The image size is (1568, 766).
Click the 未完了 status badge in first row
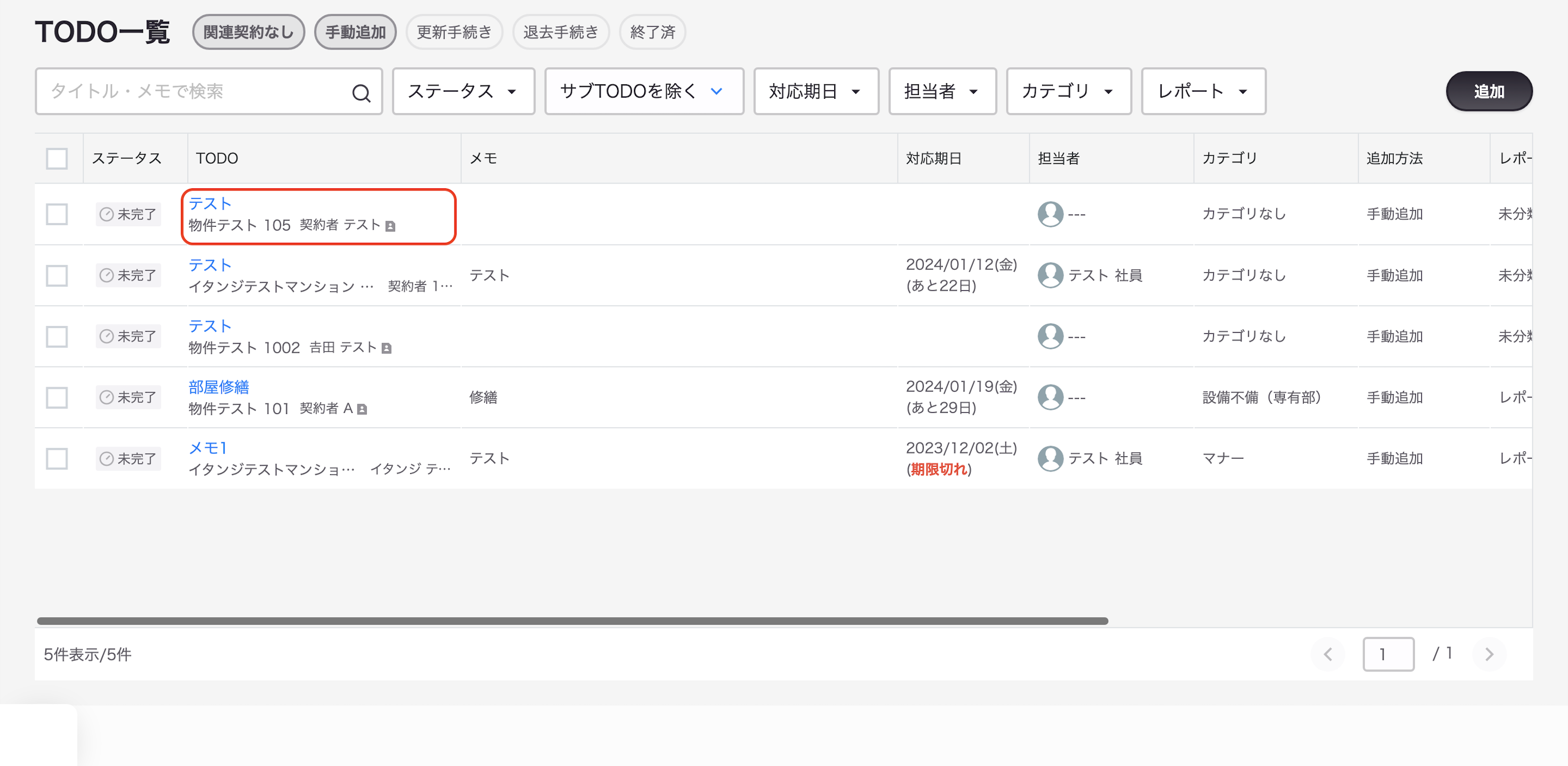click(x=129, y=214)
